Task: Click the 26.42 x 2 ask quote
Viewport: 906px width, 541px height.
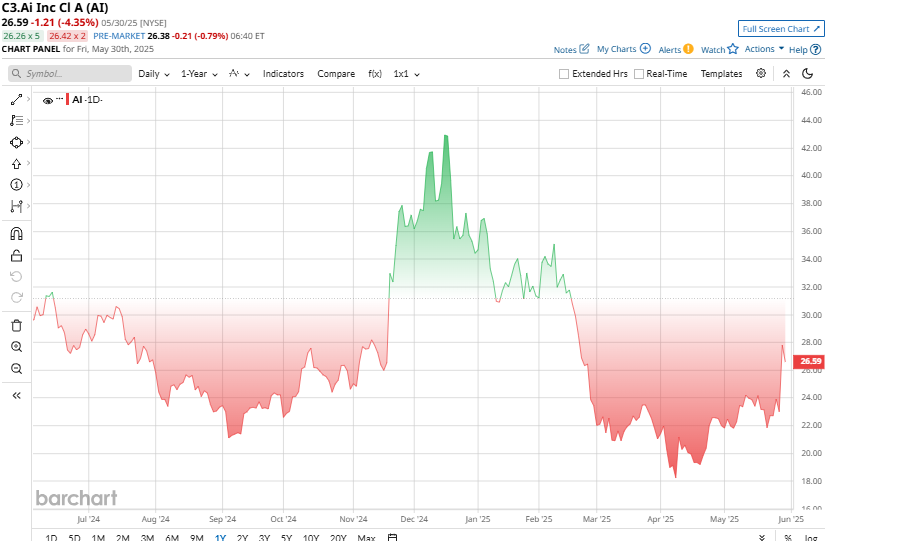Action: [68, 36]
